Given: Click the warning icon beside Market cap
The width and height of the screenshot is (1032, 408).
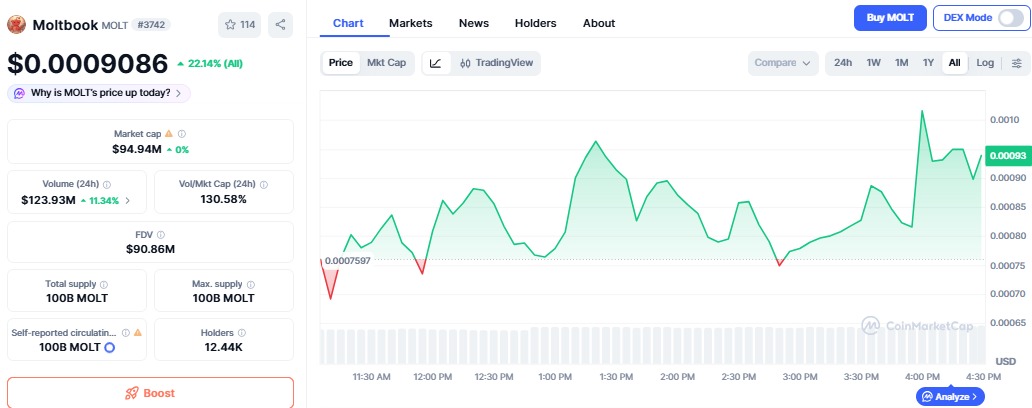Looking at the screenshot, I should click(x=168, y=133).
